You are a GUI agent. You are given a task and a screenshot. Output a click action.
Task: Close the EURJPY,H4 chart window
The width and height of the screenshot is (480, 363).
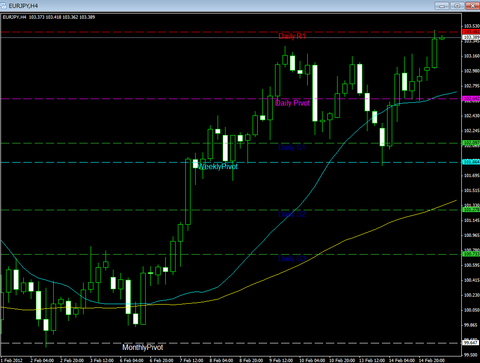point(473,5)
